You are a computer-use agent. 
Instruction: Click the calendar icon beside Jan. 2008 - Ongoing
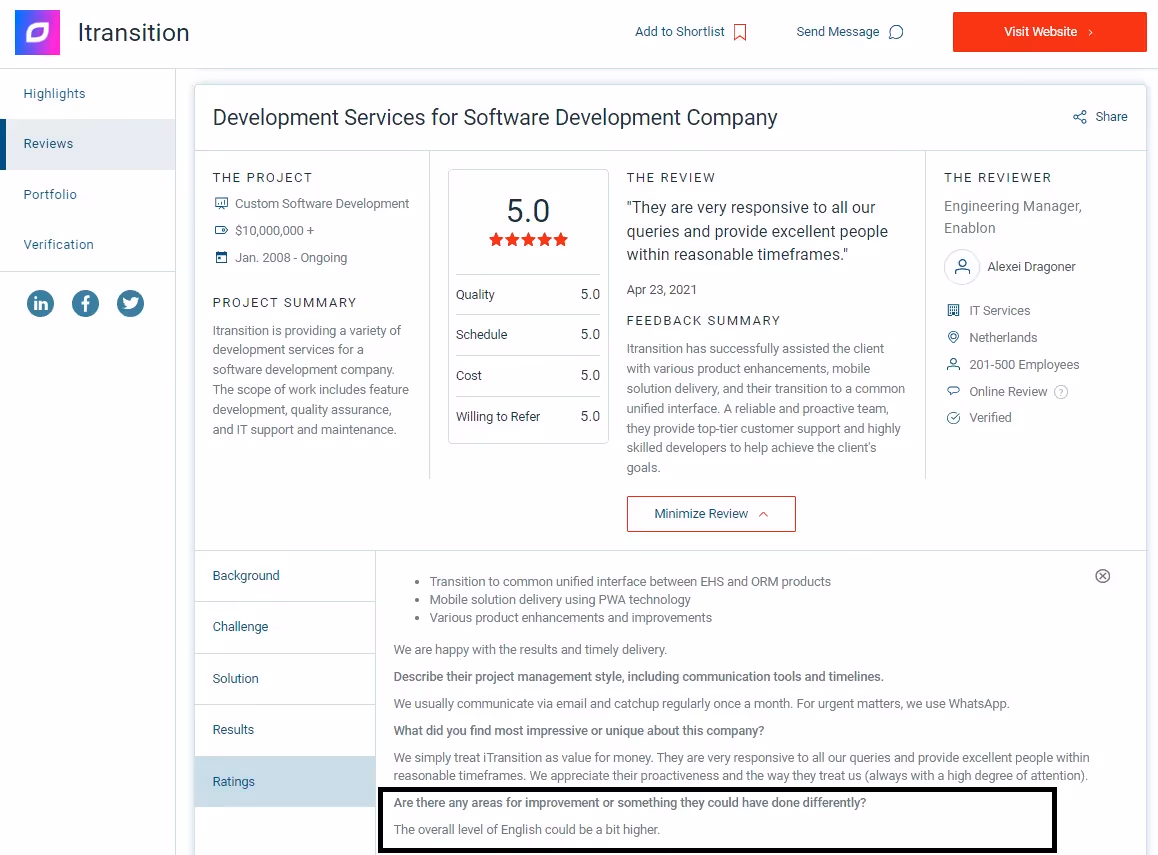(221, 257)
